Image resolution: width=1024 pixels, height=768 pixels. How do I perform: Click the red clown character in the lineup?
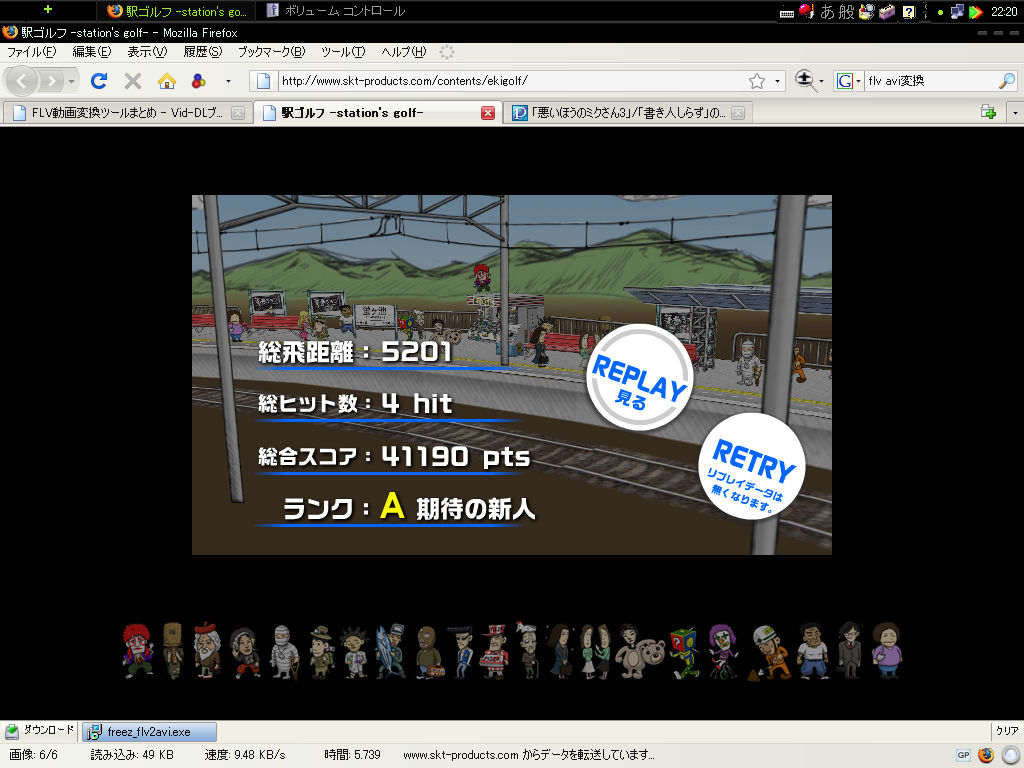pyautogui.click(x=138, y=650)
